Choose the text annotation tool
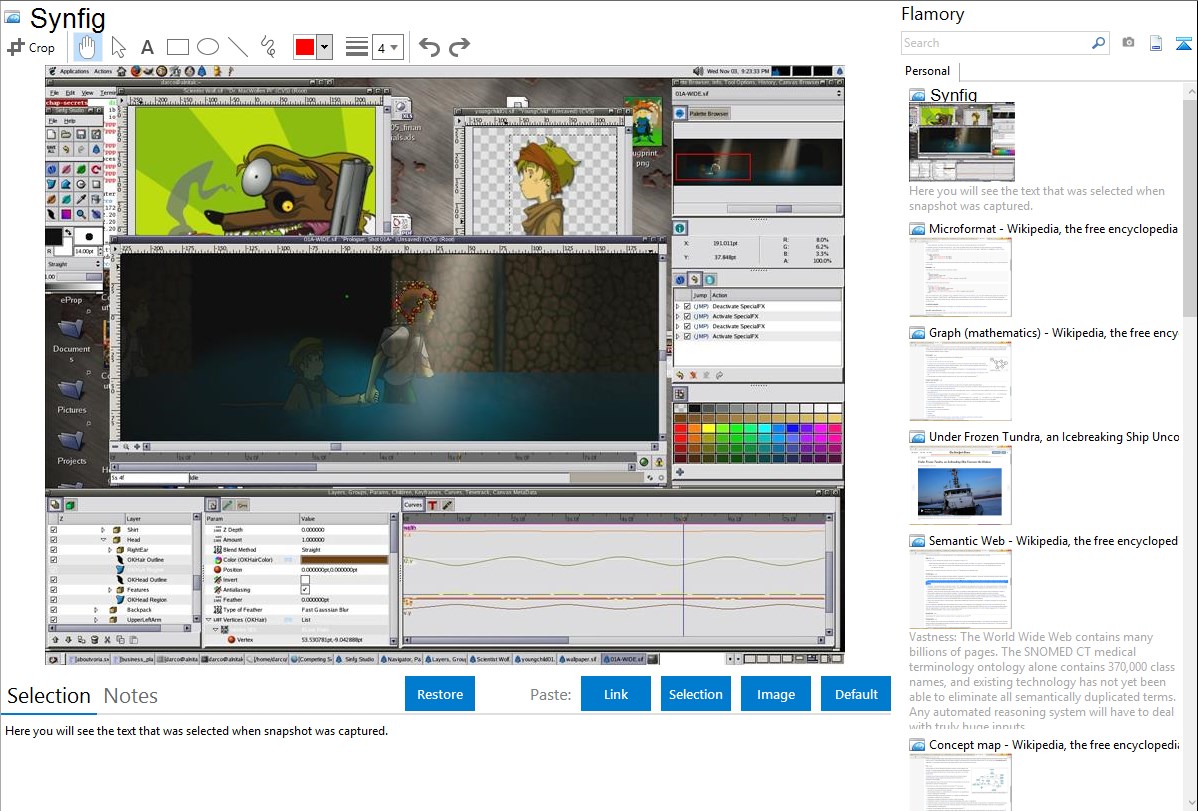This screenshot has height=811, width=1198. coord(147,47)
